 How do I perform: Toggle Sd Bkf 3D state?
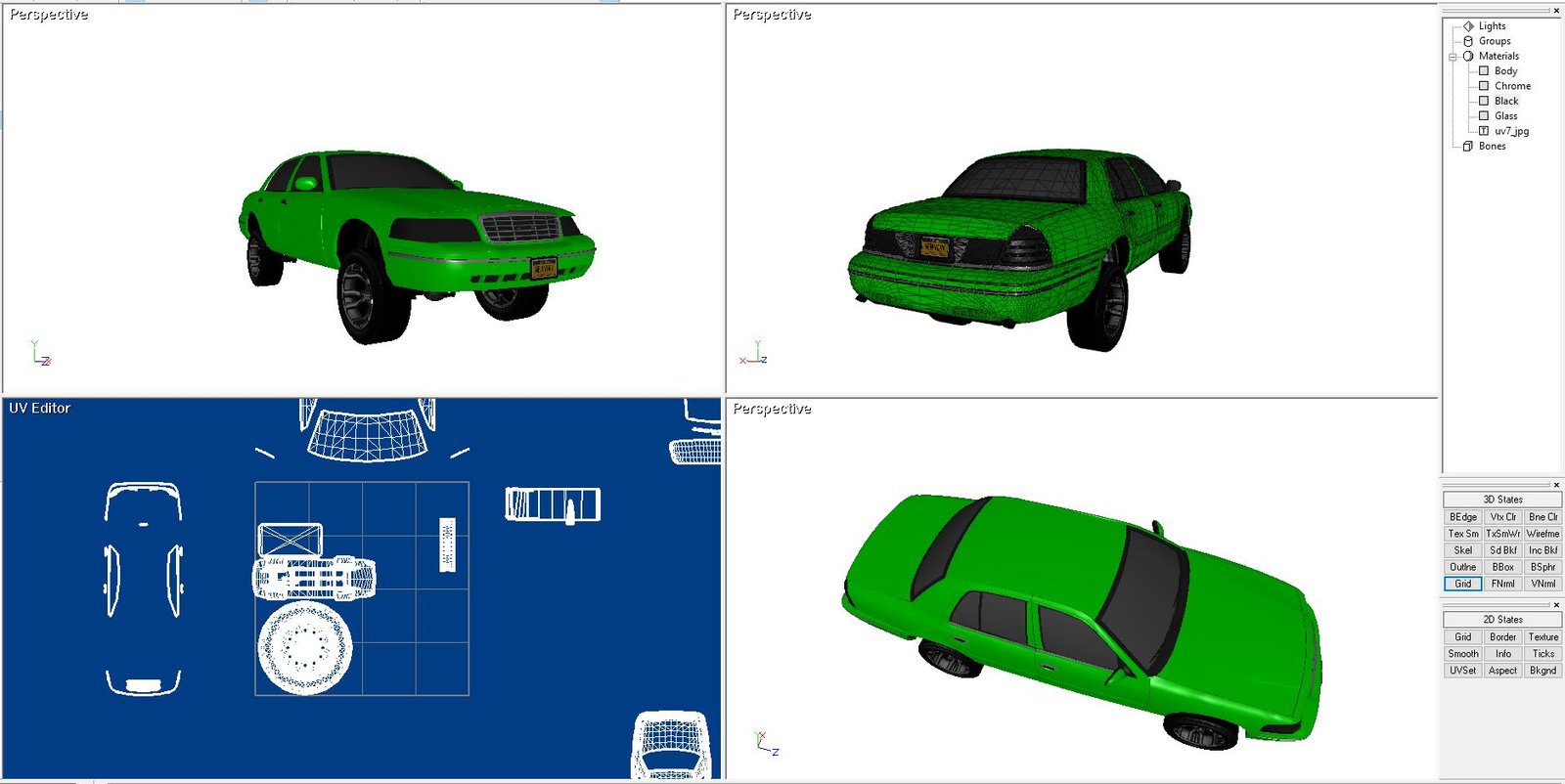1503,550
